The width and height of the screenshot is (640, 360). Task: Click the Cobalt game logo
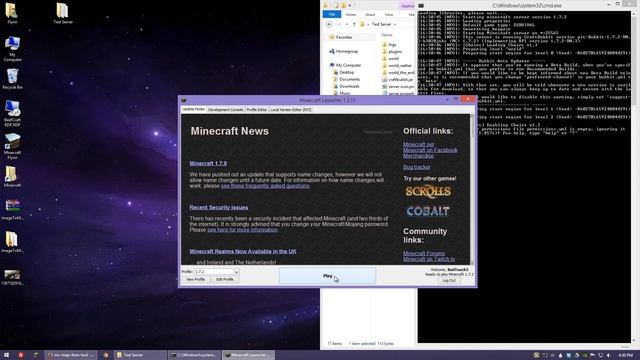coord(428,211)
